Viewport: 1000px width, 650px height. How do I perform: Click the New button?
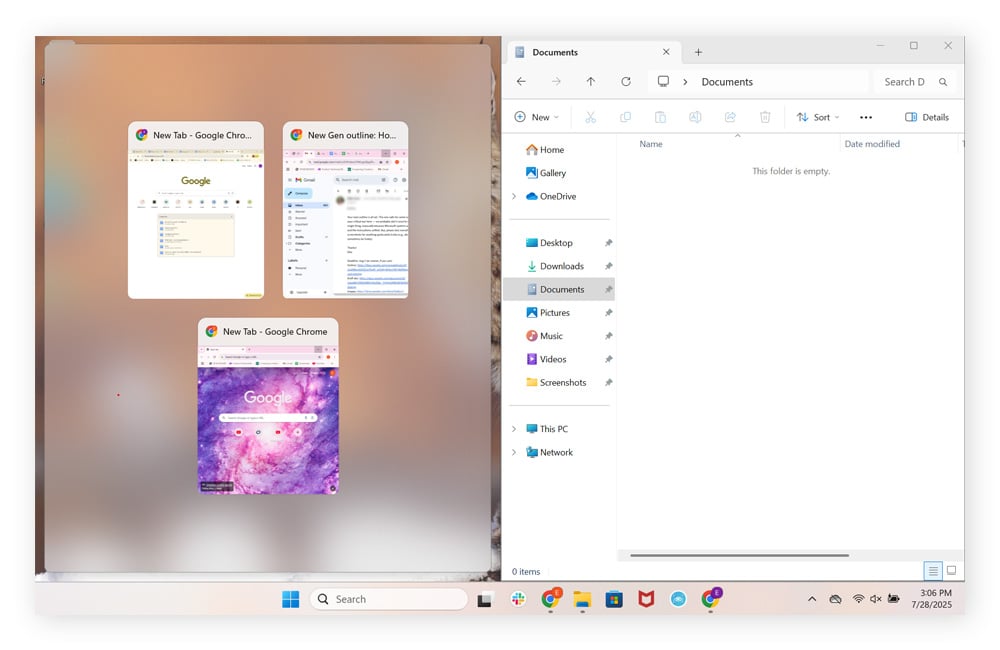pos(536,117)
